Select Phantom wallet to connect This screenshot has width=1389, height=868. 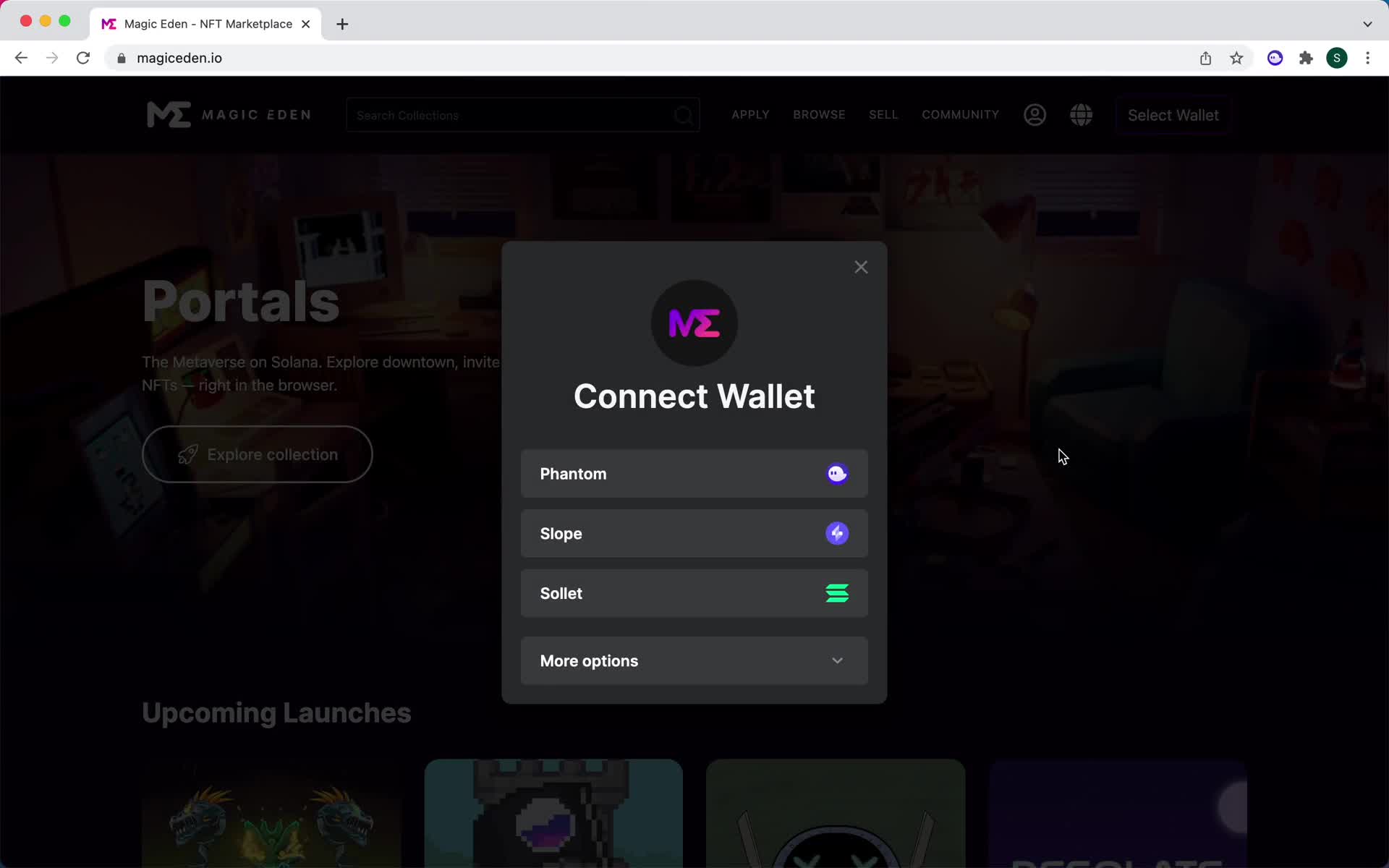694,473
